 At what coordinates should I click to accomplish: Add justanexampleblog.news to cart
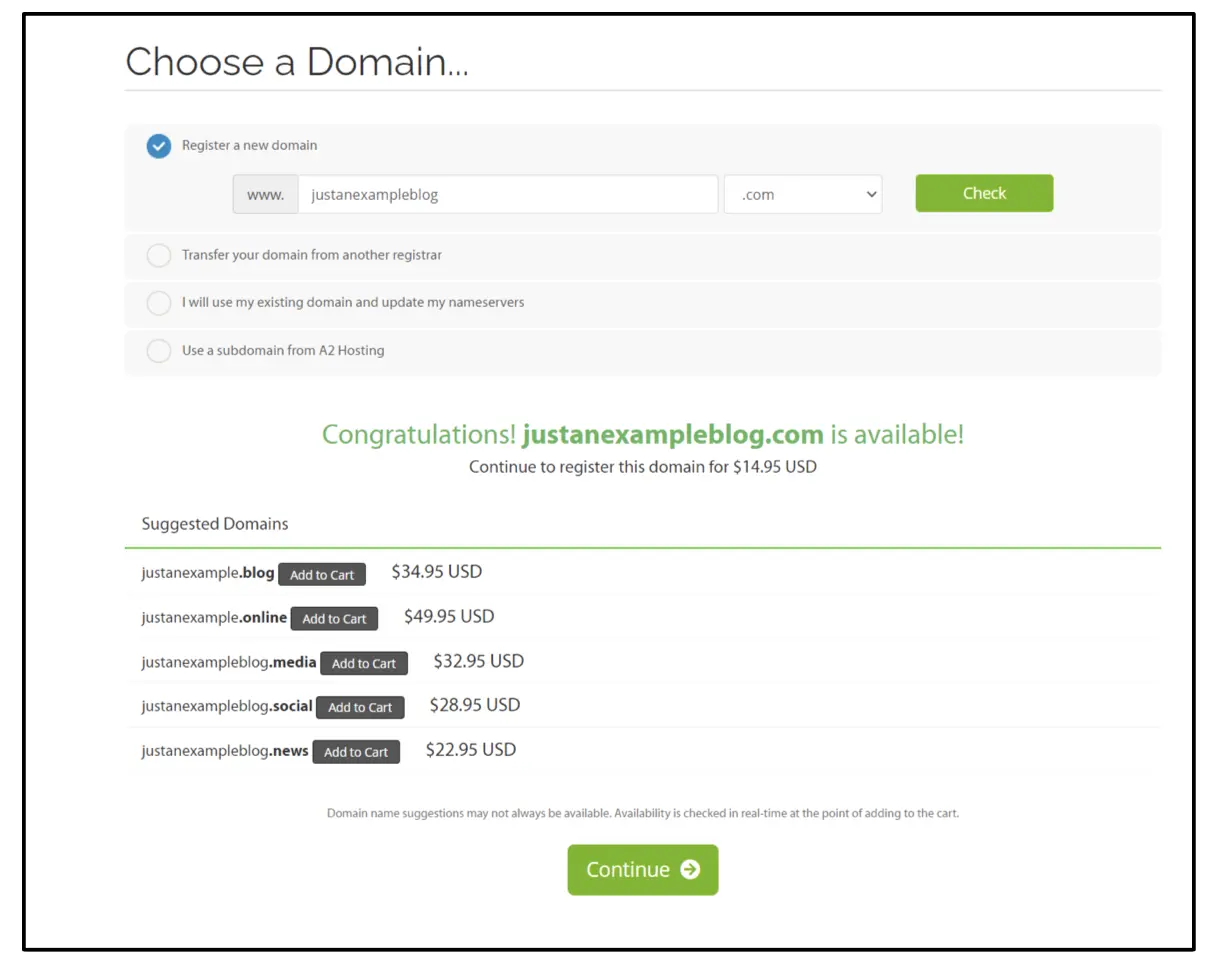pos(356,752)
